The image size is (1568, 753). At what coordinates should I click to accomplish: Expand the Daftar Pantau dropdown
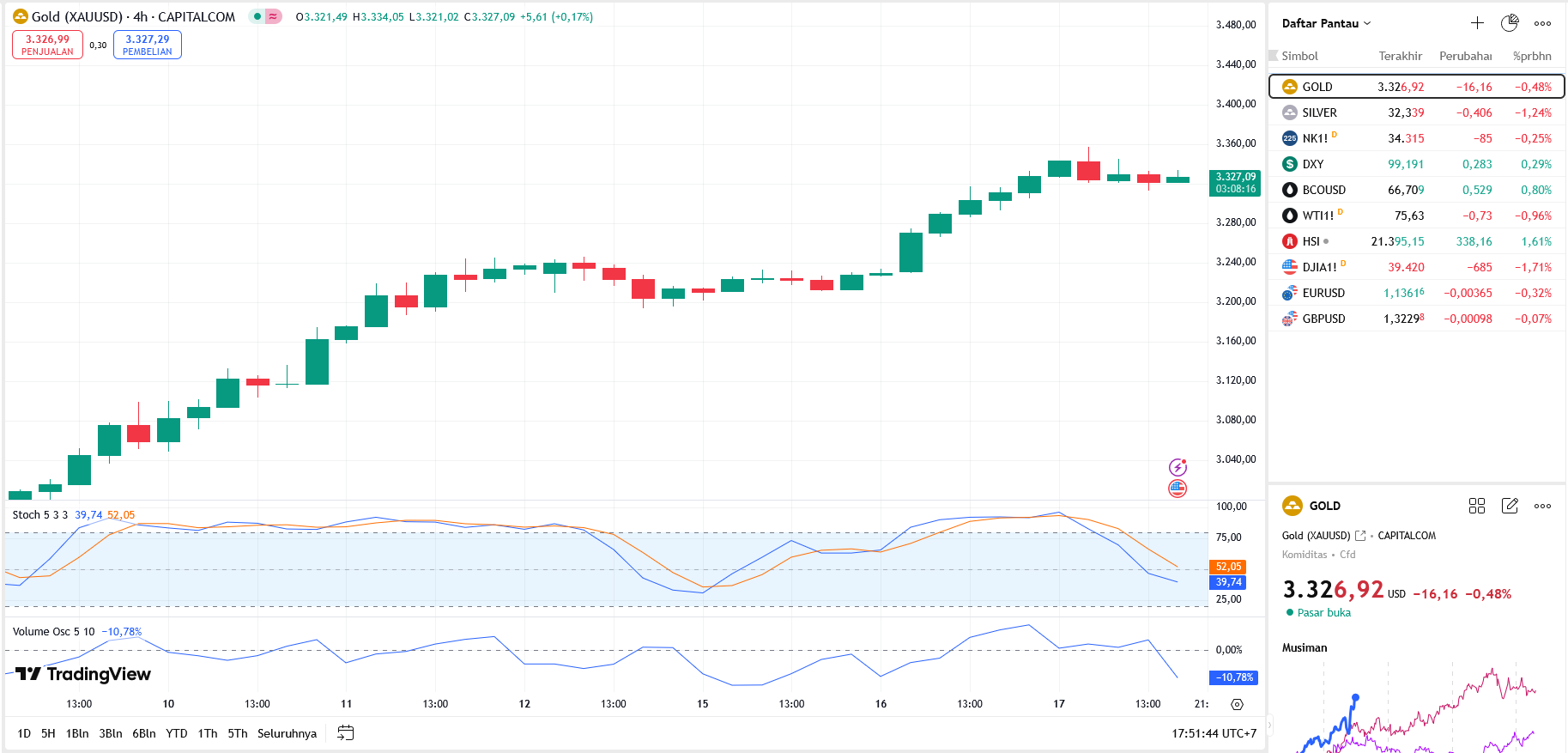click(x=1326, y=23)
